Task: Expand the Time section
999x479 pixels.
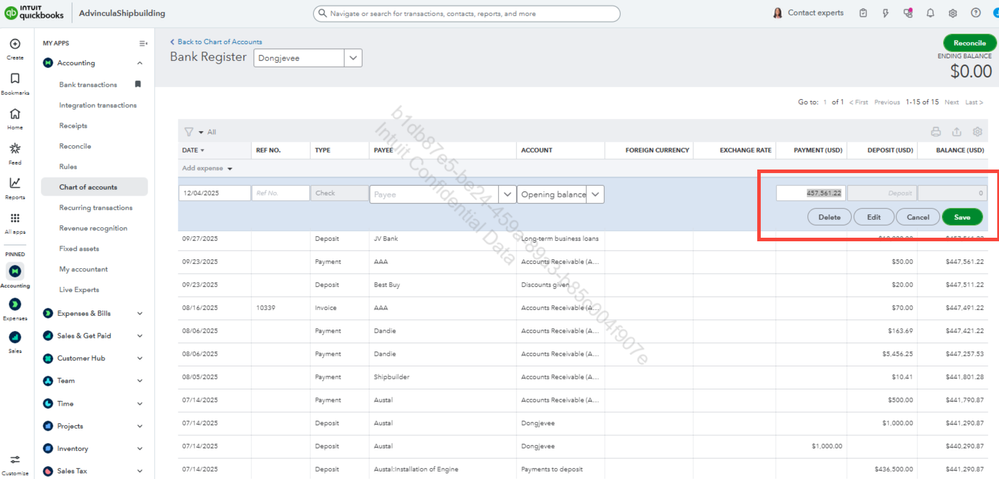Action: tap(140, 404)
